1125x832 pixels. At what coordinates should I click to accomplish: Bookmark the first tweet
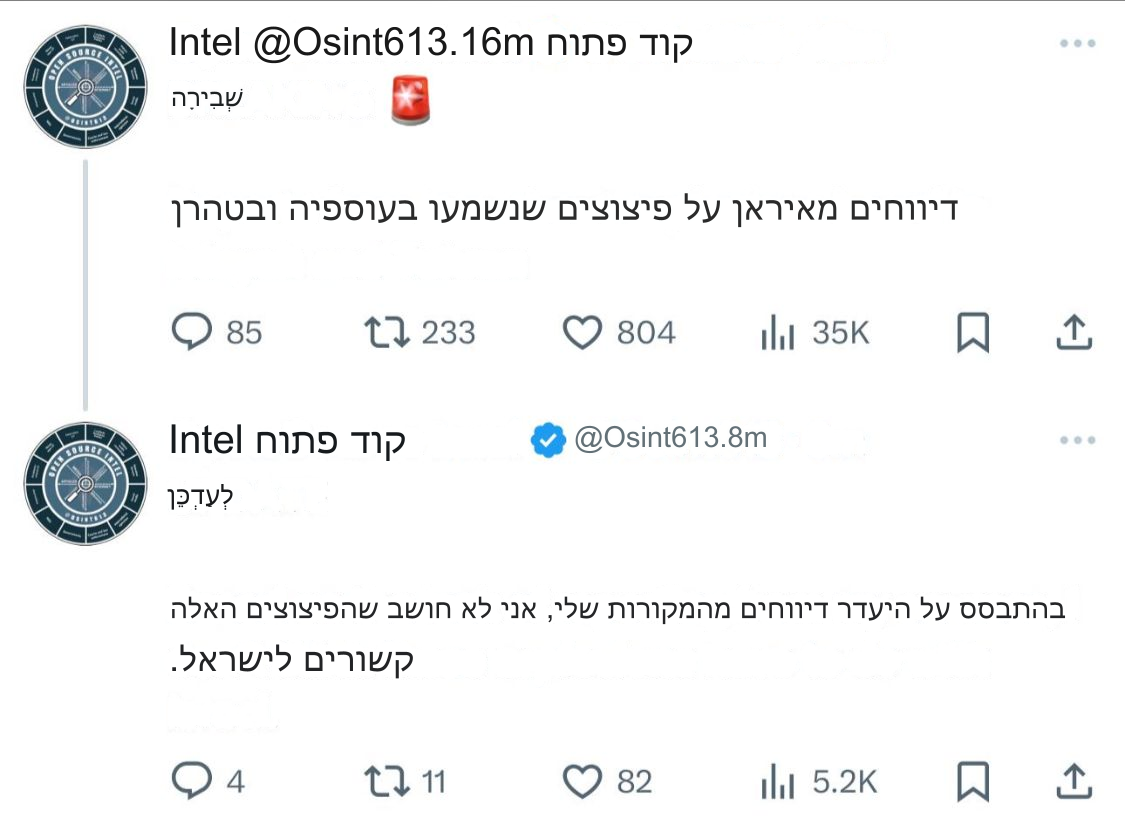click(x=972, y=332)
